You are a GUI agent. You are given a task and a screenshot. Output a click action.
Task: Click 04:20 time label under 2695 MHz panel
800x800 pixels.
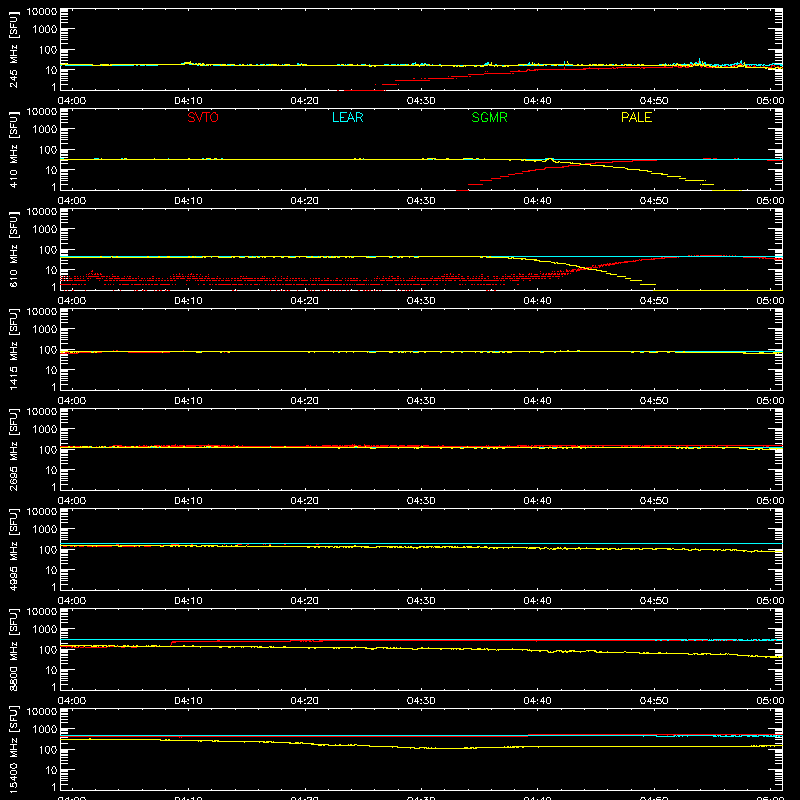point(305,501)
